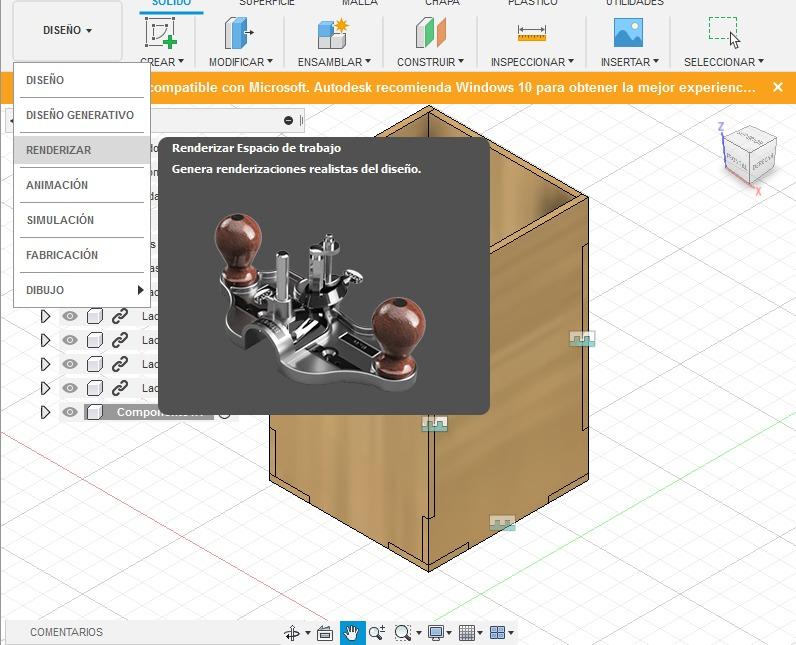796x645 pixels.
Task: Click the ViewCube navigation cube
Action: [x=749, y=154]
